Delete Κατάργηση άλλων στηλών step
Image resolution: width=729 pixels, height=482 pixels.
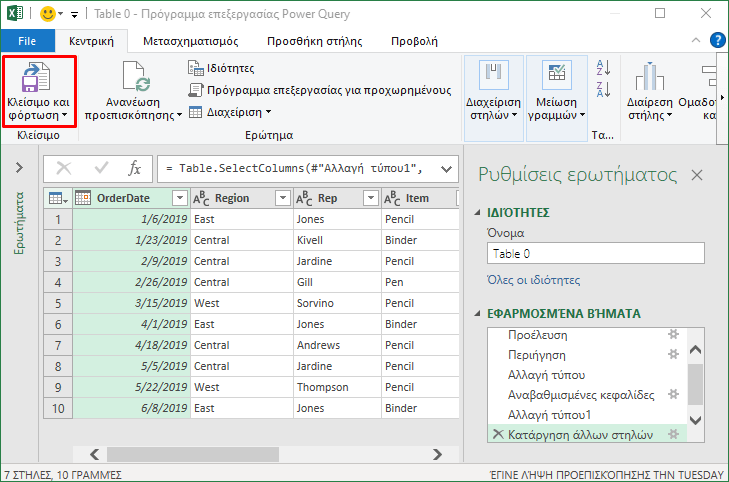(x=498, y=435)
